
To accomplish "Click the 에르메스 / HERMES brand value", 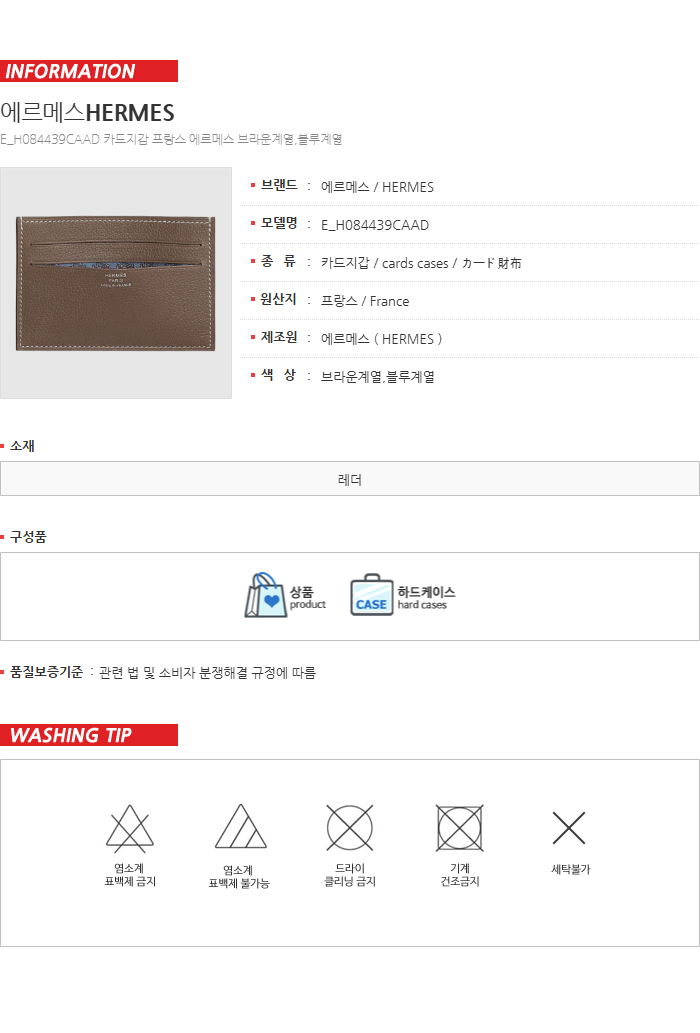I will pos(377,187).
